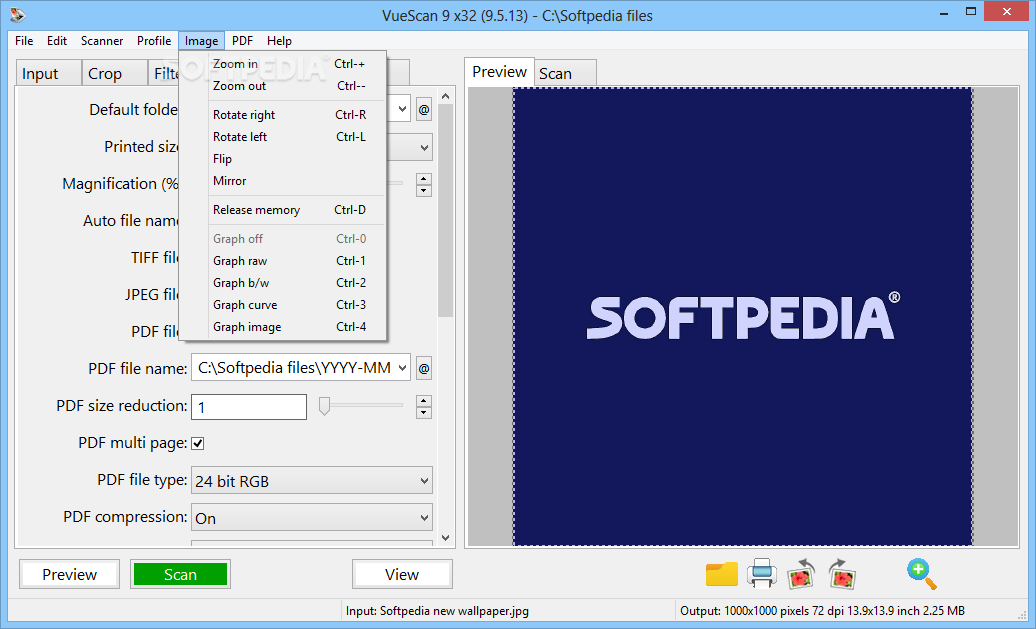The width and height of the screenshot is (1036, 629).
Task: Select Mirror in the Image menu
Action: [283, 181]
